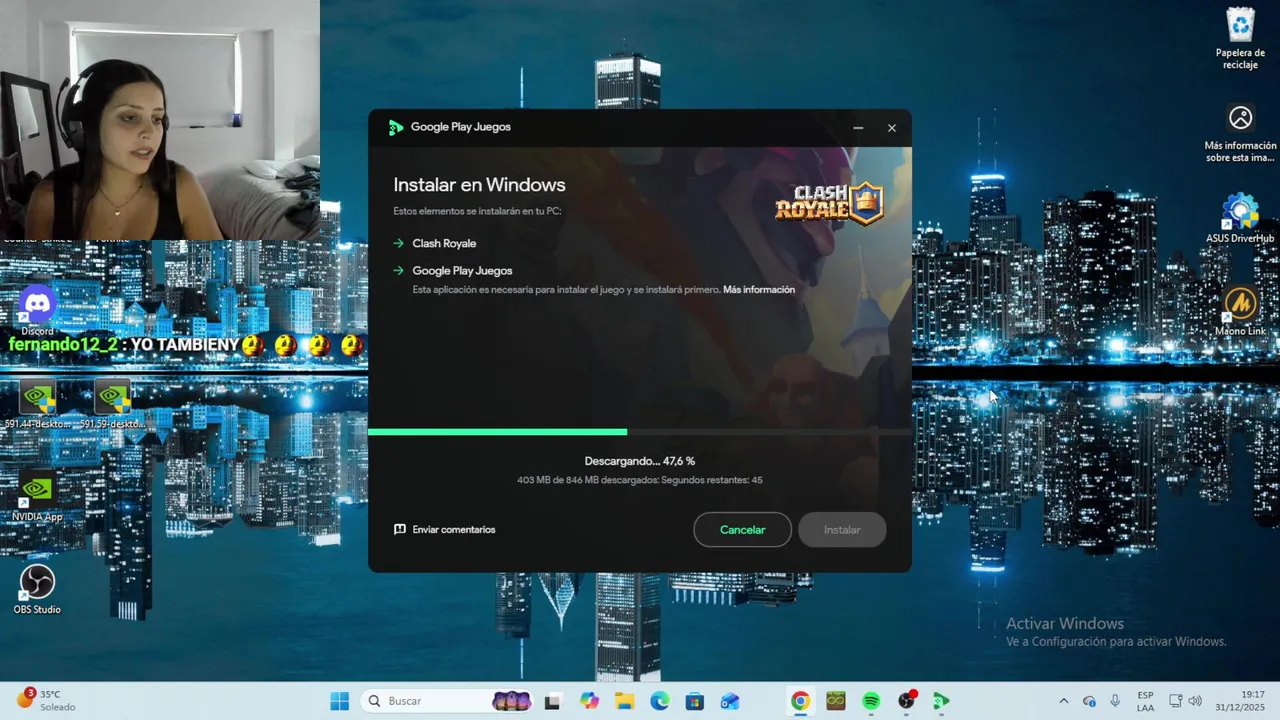
Task: Open Outlook from the taskbar
Action: tap(730, 701)
